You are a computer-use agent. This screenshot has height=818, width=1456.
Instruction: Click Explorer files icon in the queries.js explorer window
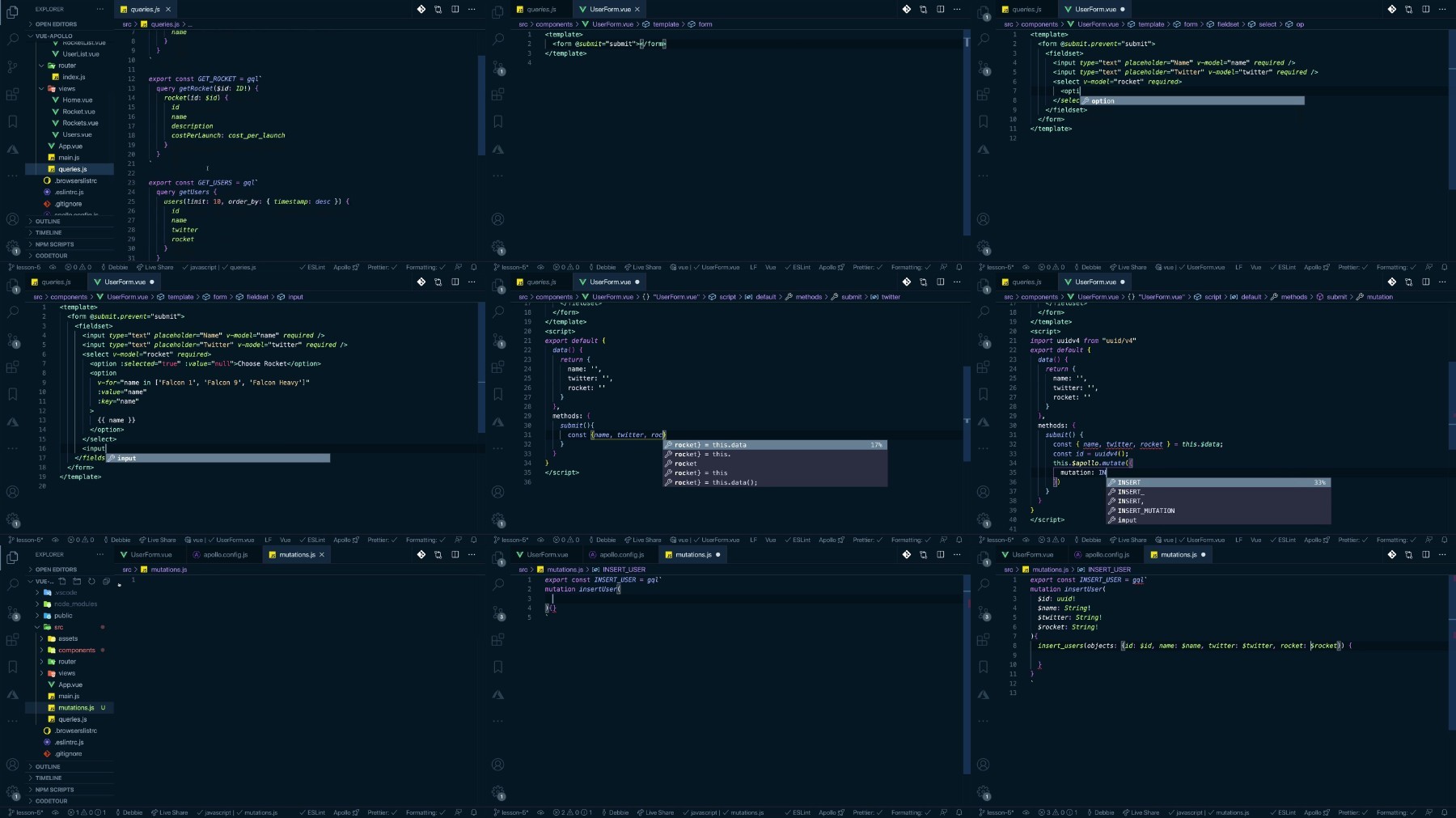click(12, 11)
